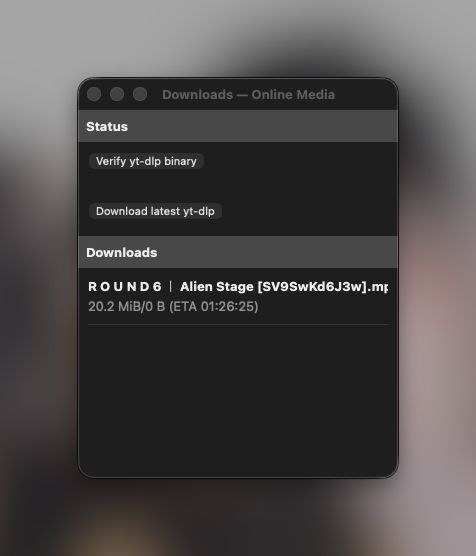Click the R O U N D 6 title text
476x556 pixels.
[125, 287]
